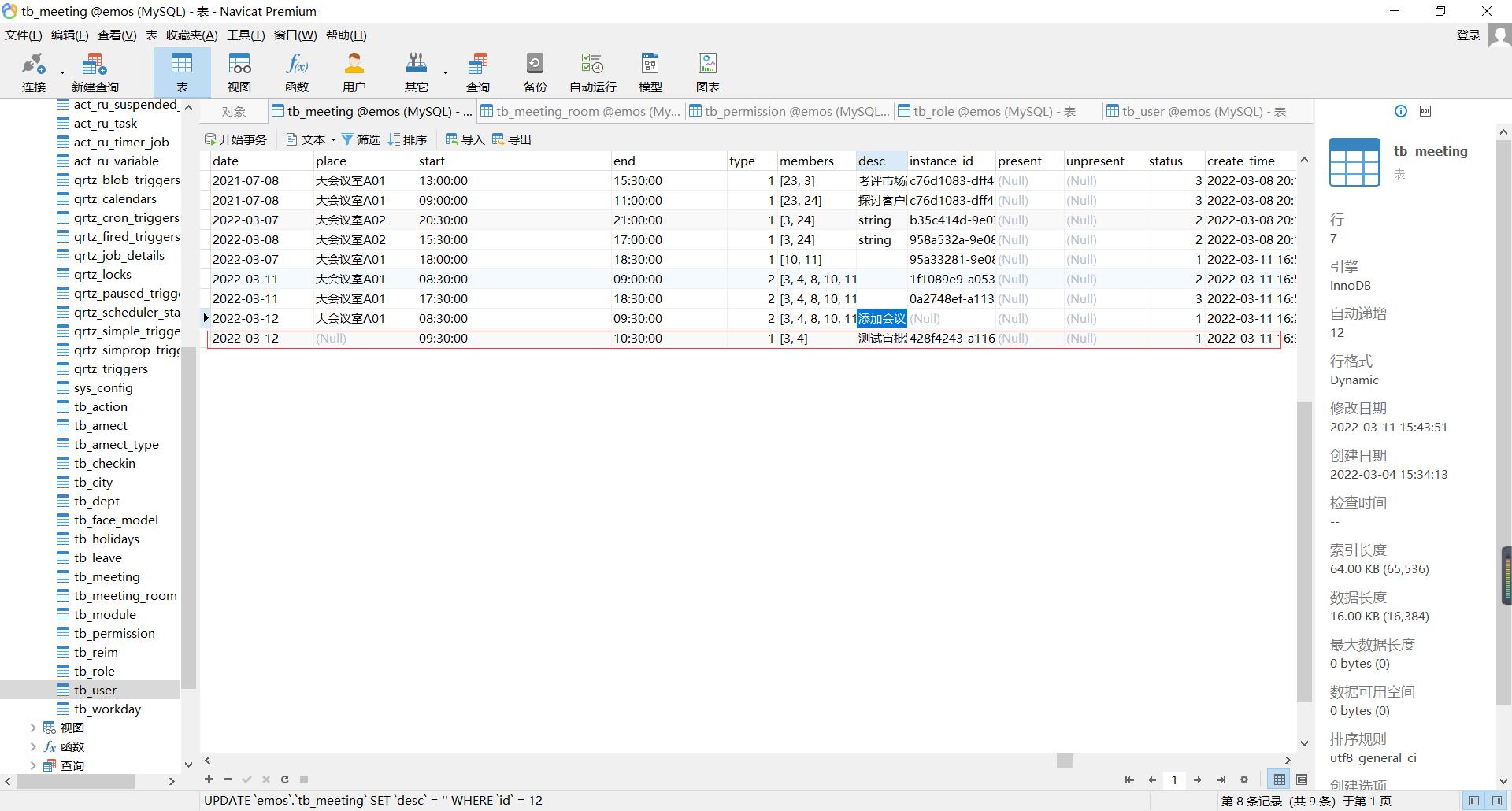Delete record with the minus icon

click(x=228, y=780)
